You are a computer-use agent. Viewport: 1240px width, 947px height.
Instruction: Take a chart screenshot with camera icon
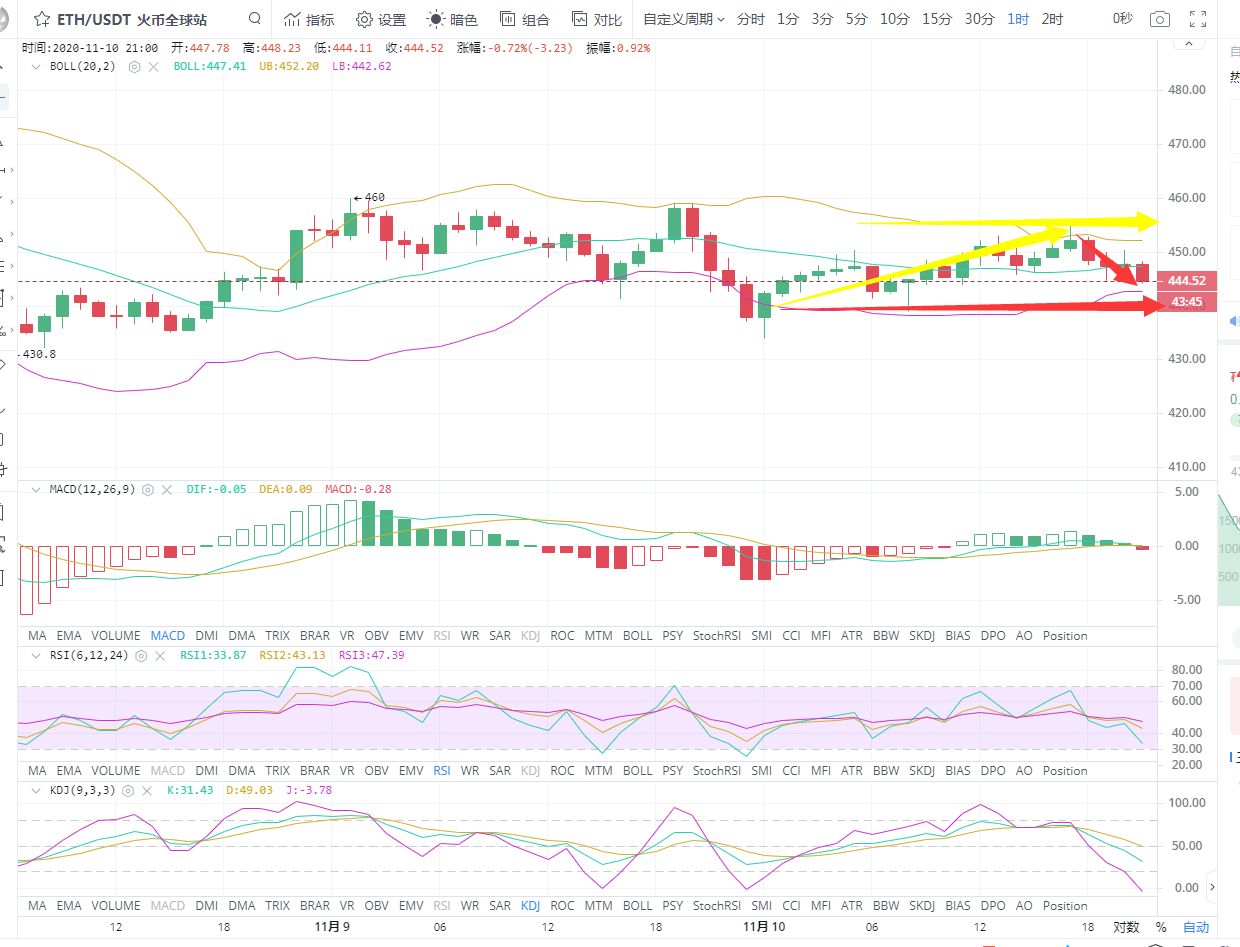click(x=1159, y=19)
